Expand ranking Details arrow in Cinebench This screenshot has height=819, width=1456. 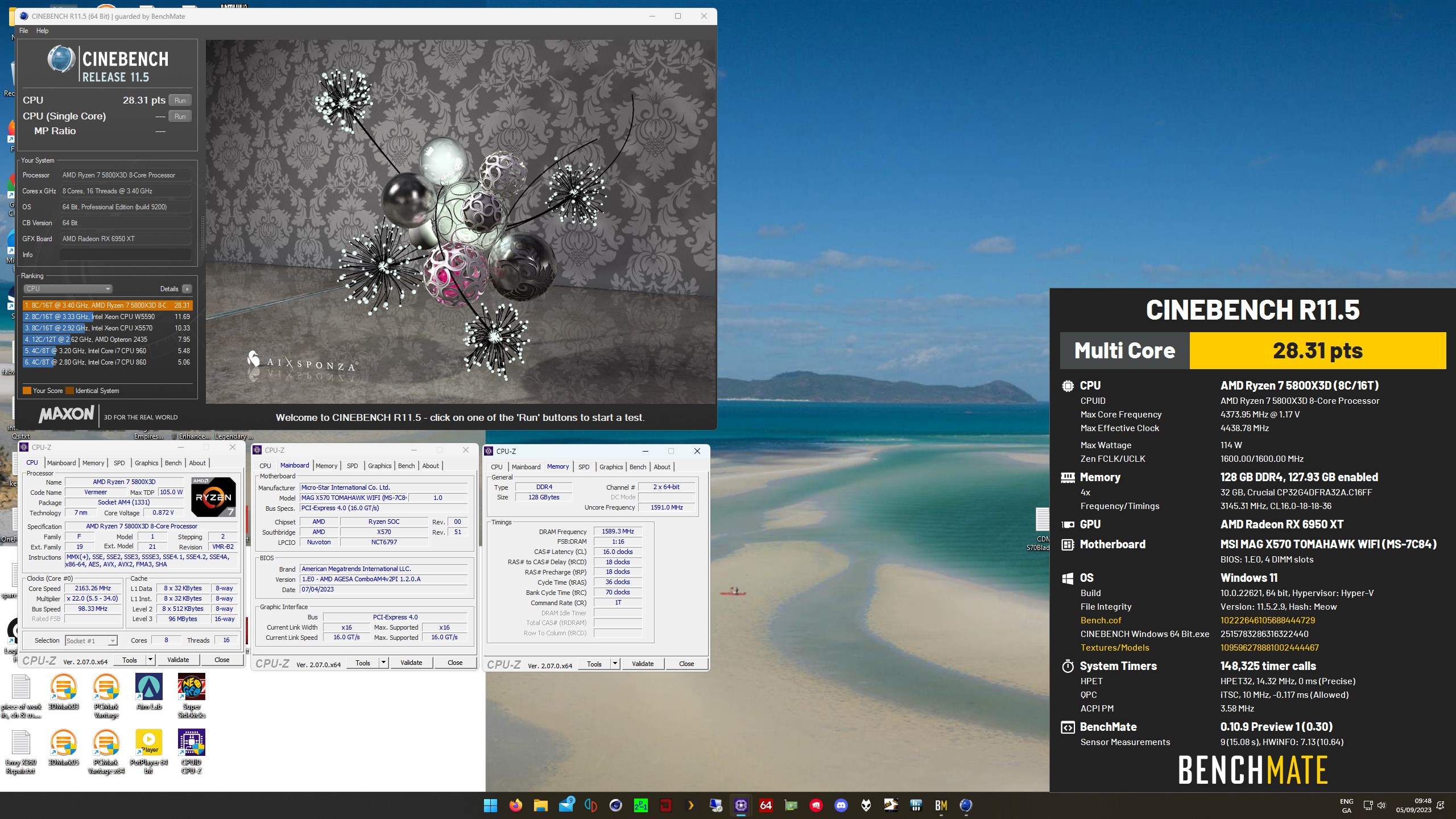click(187, 289)
